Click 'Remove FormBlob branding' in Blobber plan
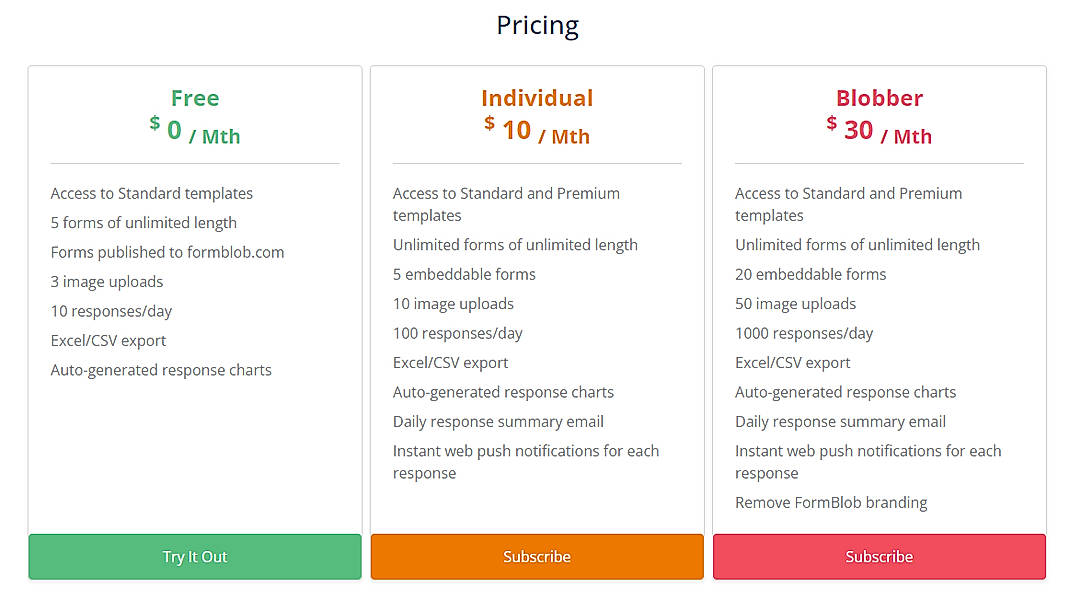The height and width of the screenshot is (599, 1070). click(x=831, y=502)
